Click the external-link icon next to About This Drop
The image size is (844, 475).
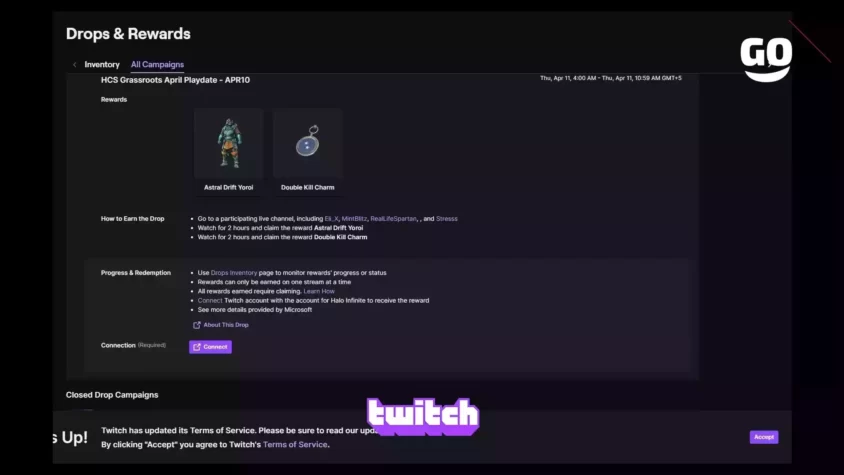tap(196, 325)
